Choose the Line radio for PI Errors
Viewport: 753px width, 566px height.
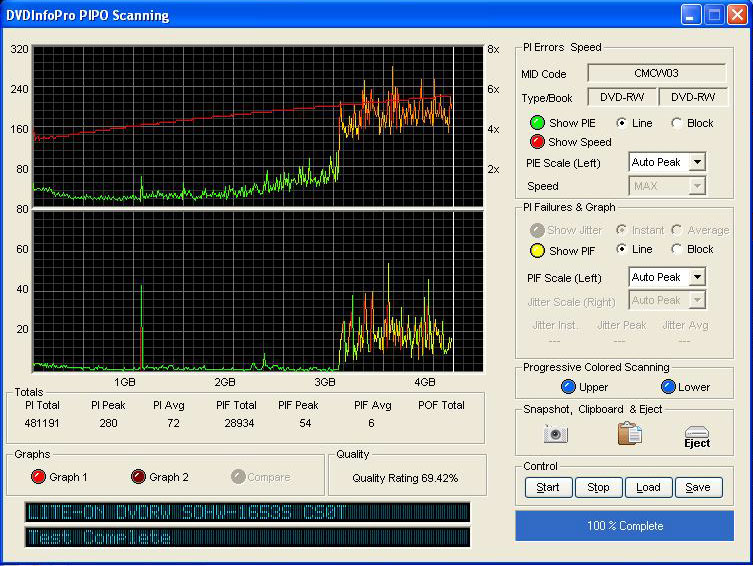[621, 123]
